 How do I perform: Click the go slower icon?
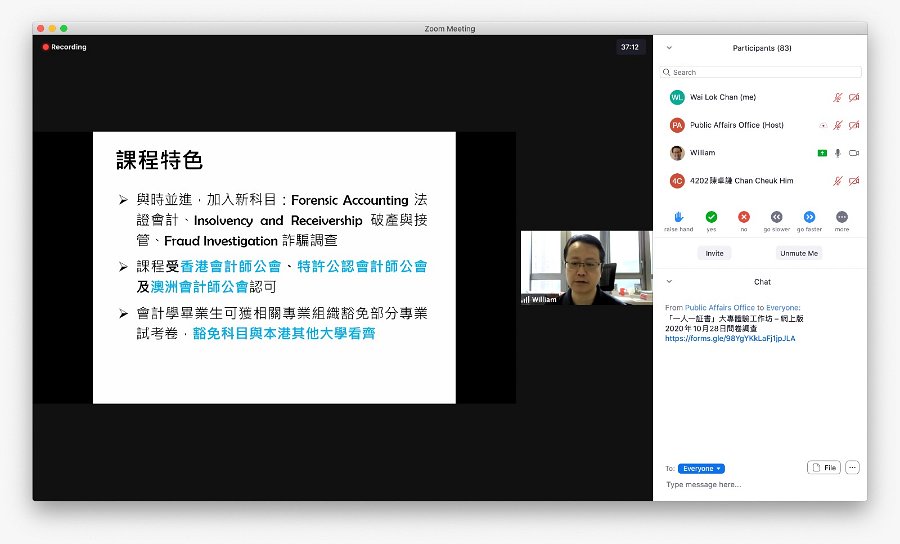(777, 217)
